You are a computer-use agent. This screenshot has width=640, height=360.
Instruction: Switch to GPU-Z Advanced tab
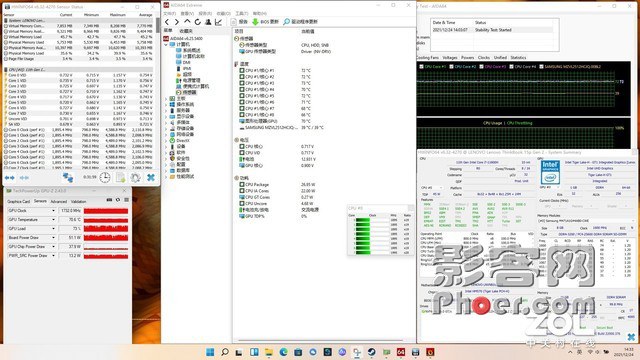[58, 201]
